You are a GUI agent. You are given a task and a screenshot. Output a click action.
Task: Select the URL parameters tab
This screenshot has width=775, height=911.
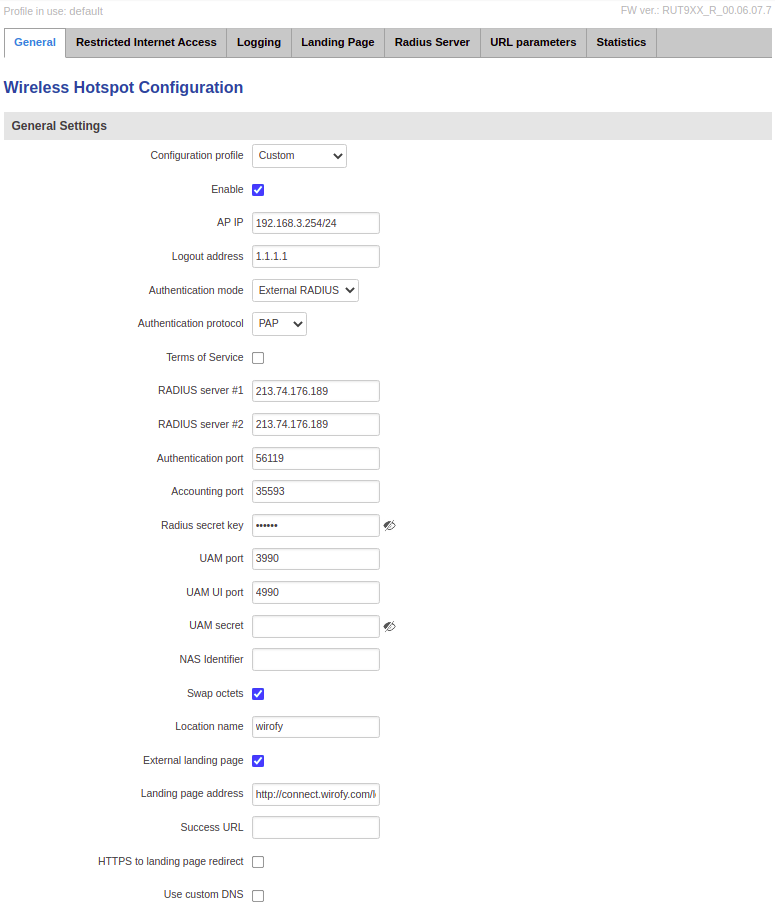533,43
